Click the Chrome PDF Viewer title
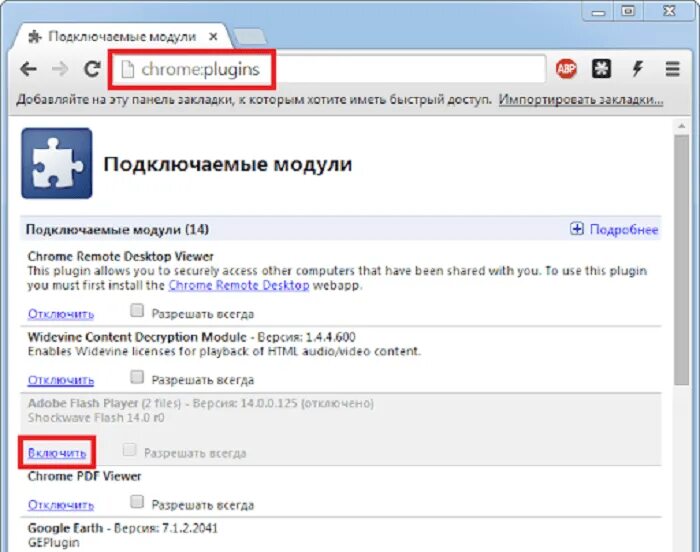 click(x=84, y=477)
